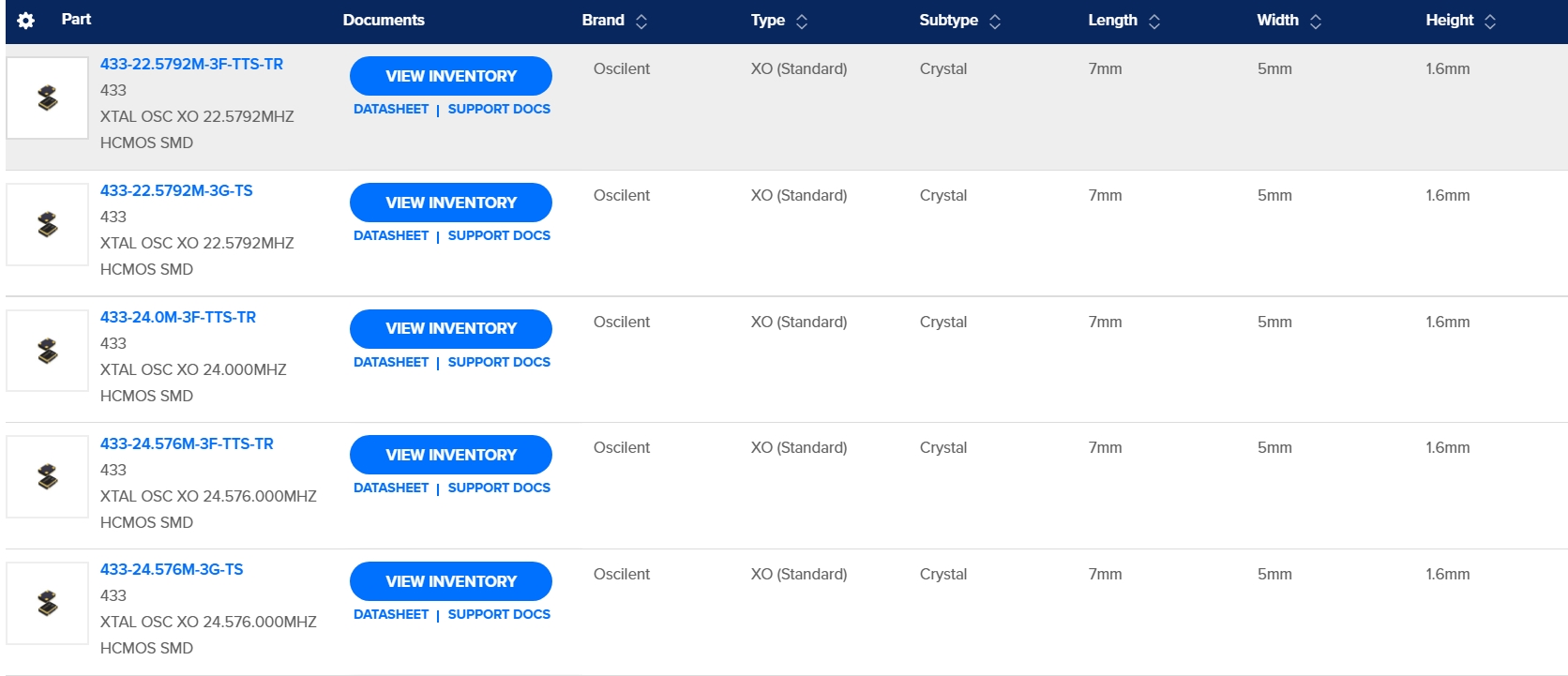Open thumbnail of 433-24.0M-3F-TTS-TR part
The width and height of the screenshot is (1568, 676).
coord(48,352)
